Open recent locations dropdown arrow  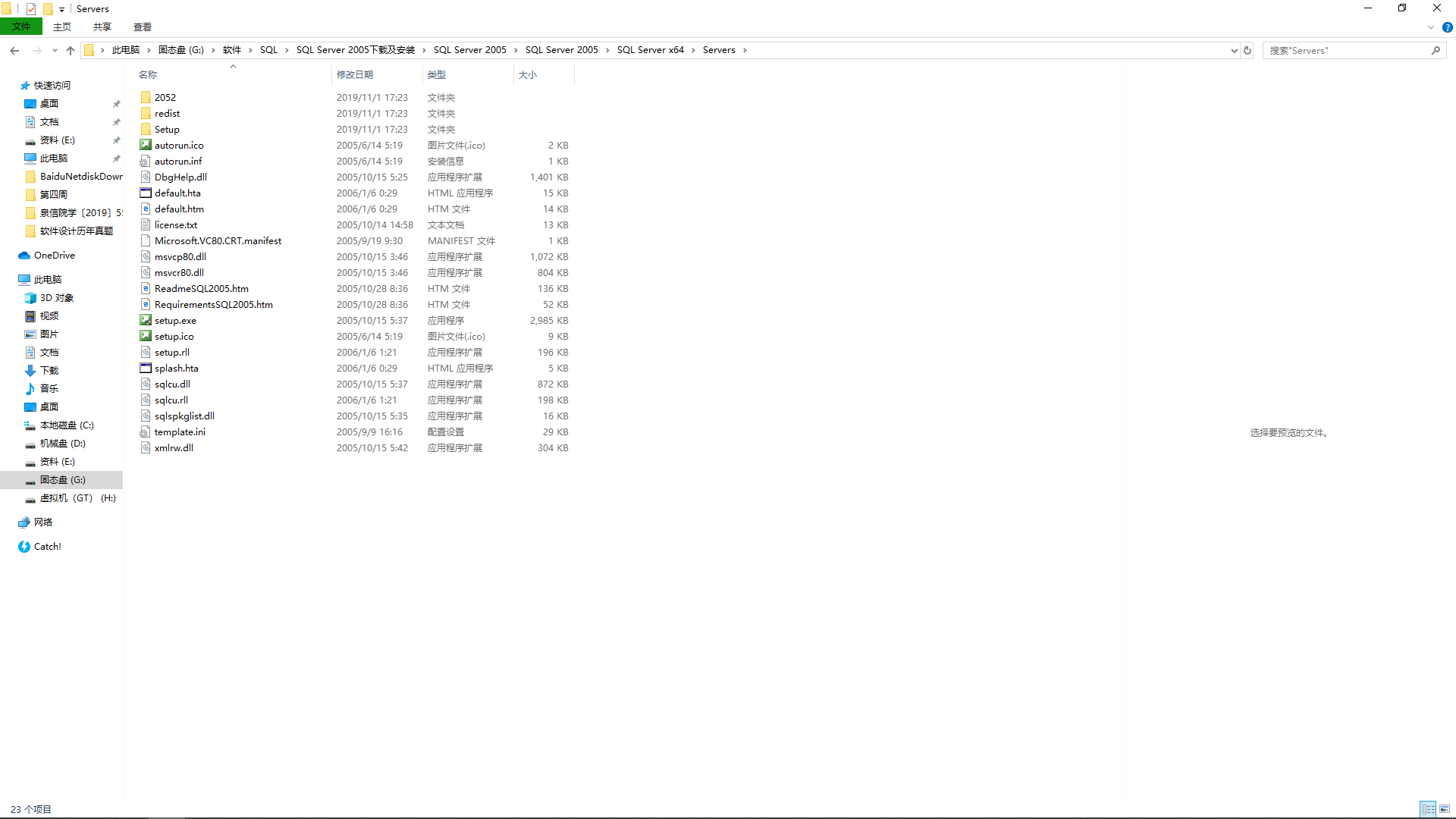(55, 50)
